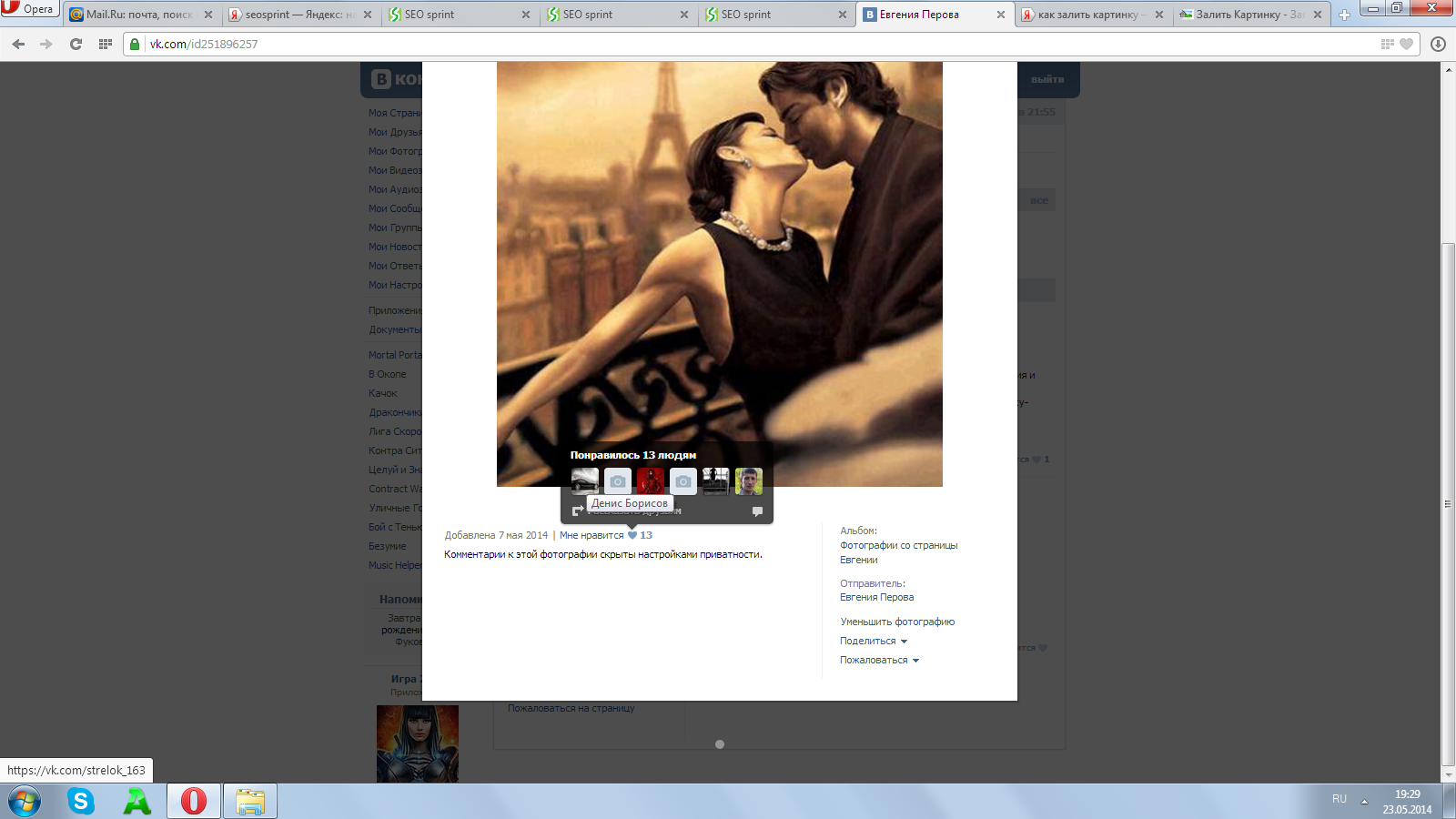Viewport: 1456px width, 819px height.
Task: Click the scrollbar down arrow
Action: click(1448, 775)
